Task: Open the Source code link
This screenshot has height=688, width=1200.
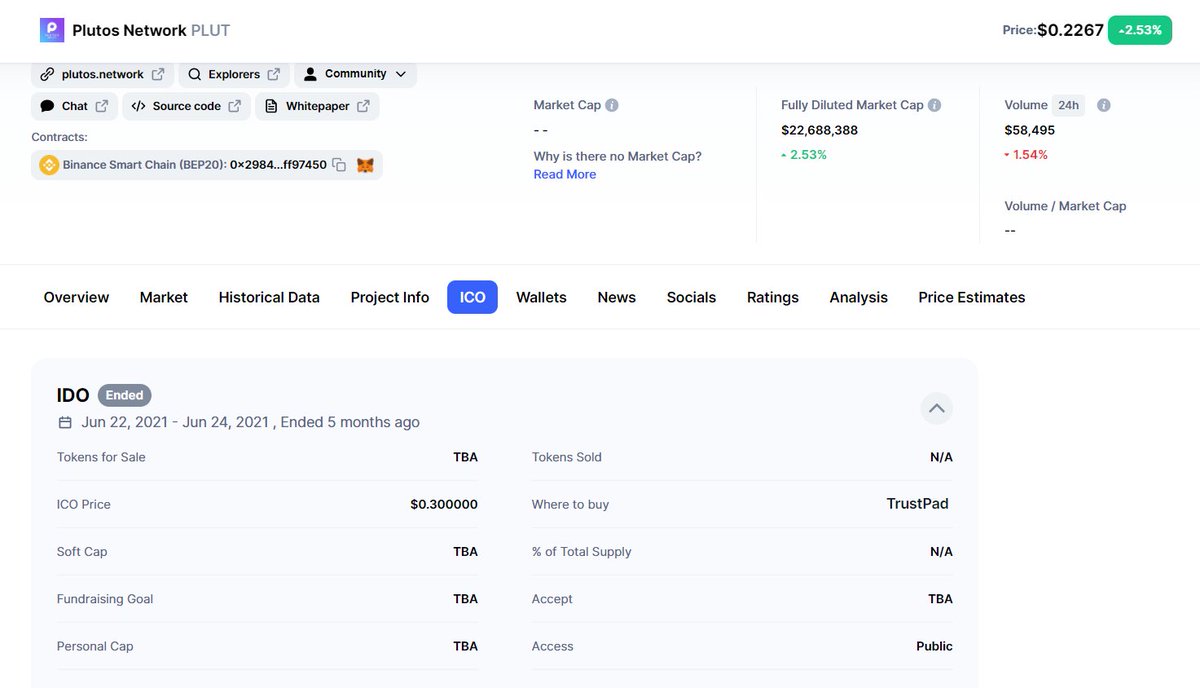Action: (x=186, y=106)
